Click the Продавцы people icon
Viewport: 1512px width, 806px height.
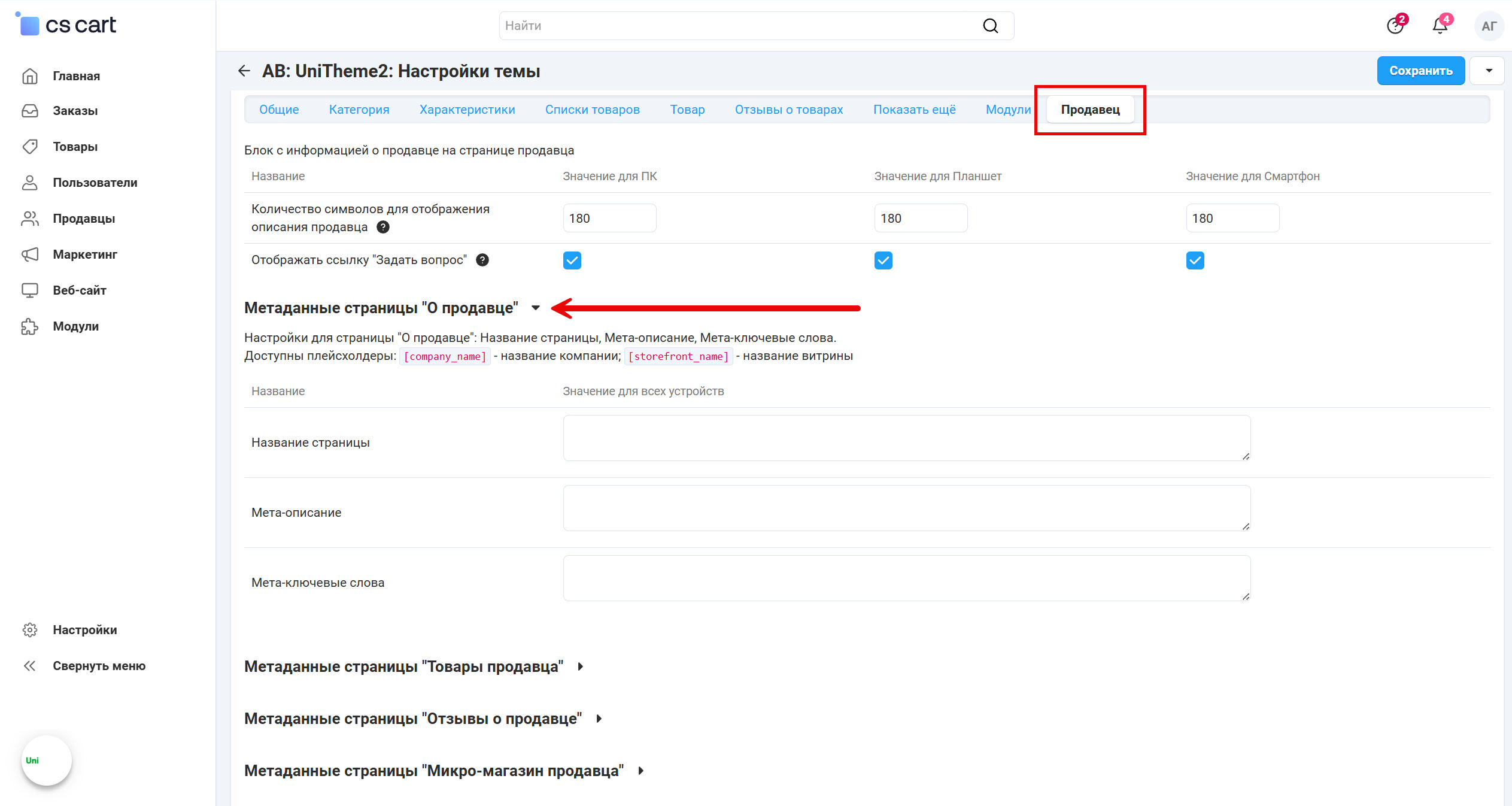[x=30, y=219]
